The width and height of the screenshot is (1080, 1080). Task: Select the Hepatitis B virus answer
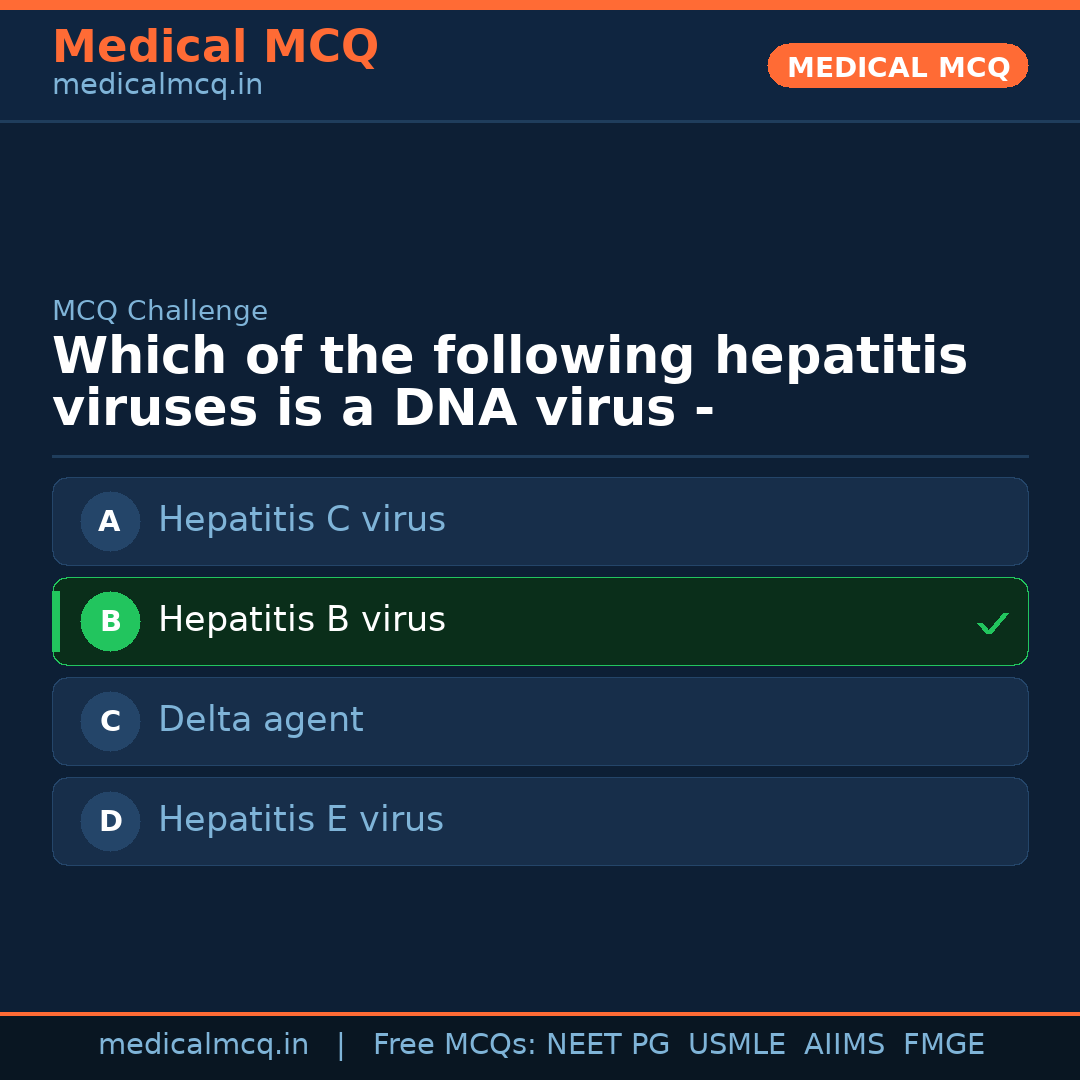click(x=302, y=620)
